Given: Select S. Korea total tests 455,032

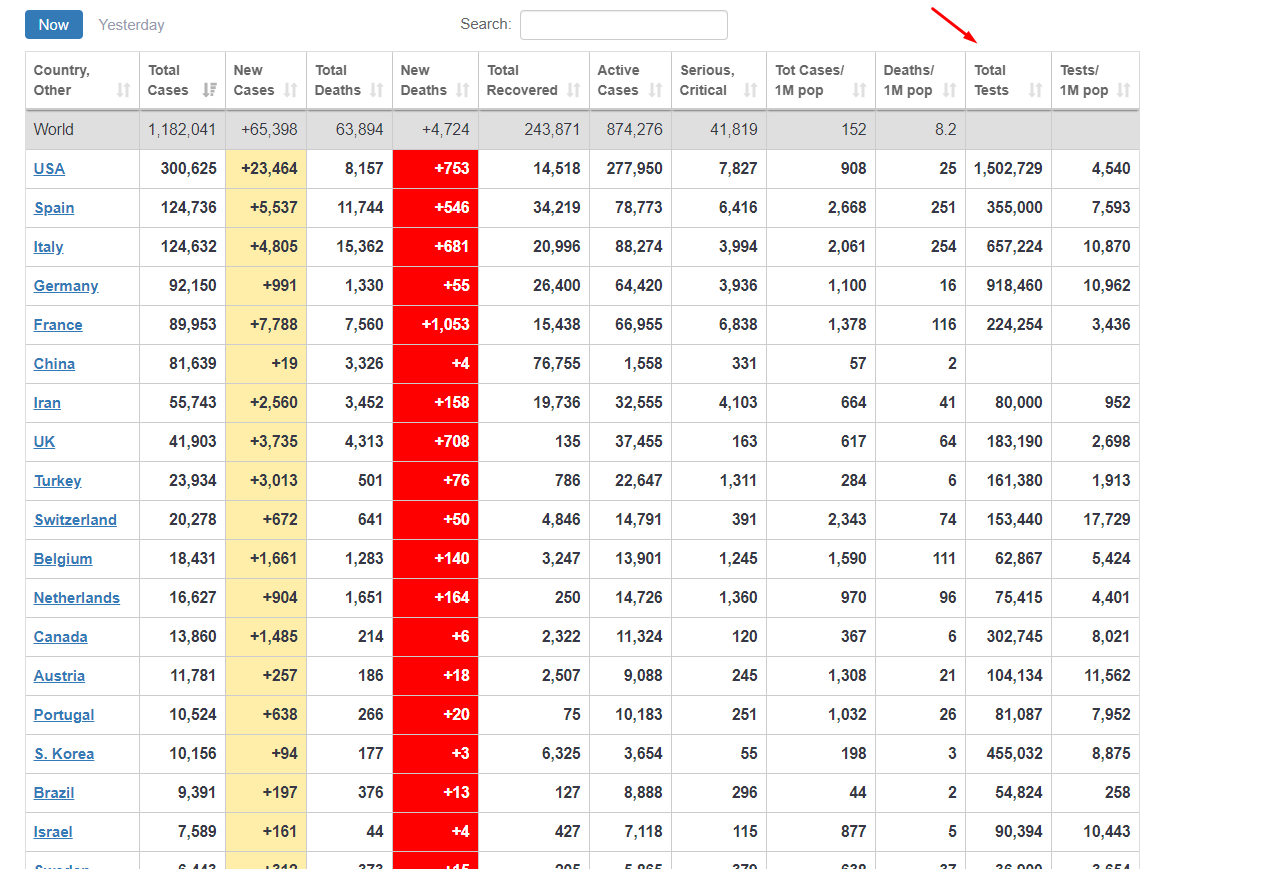Looking at the screenshot, I should coord(1013,753).
